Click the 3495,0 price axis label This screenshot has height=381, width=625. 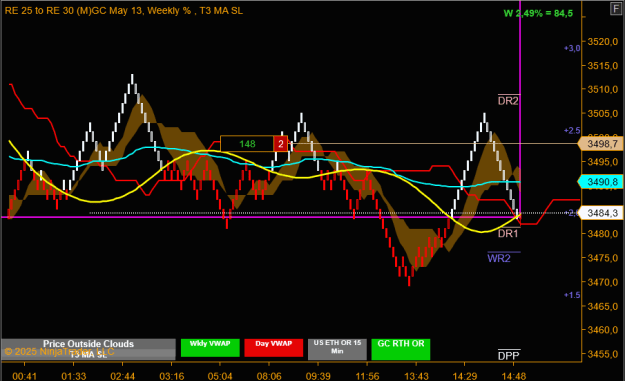coord(603,162)
